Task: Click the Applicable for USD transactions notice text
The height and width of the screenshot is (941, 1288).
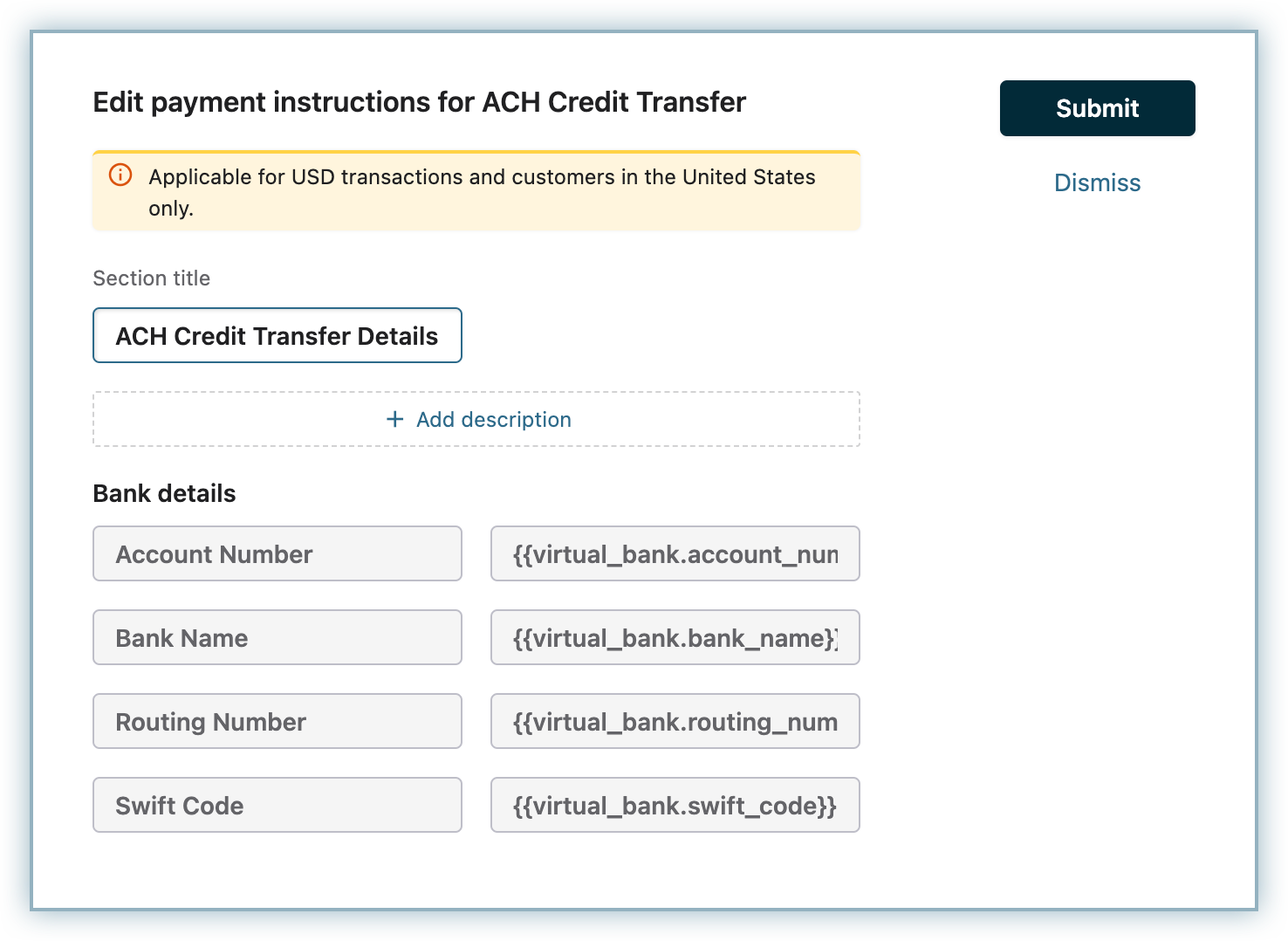Action: point(482,177)
